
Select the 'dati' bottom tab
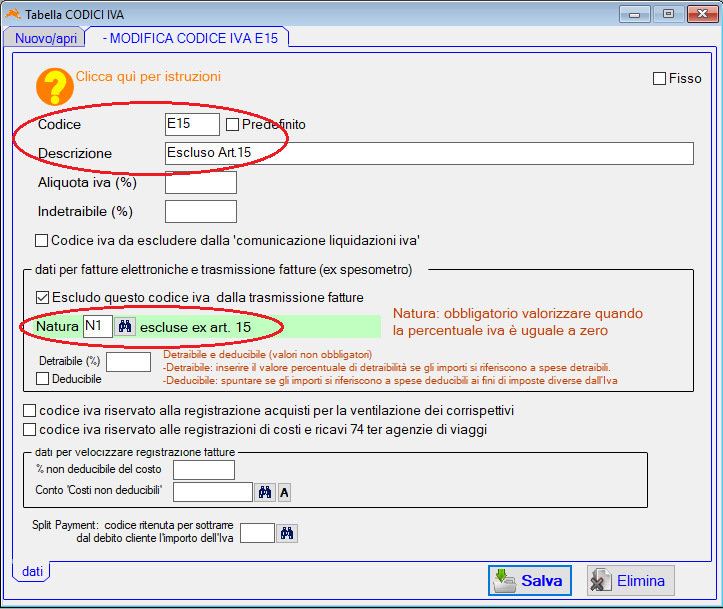[x=32, y=570]
